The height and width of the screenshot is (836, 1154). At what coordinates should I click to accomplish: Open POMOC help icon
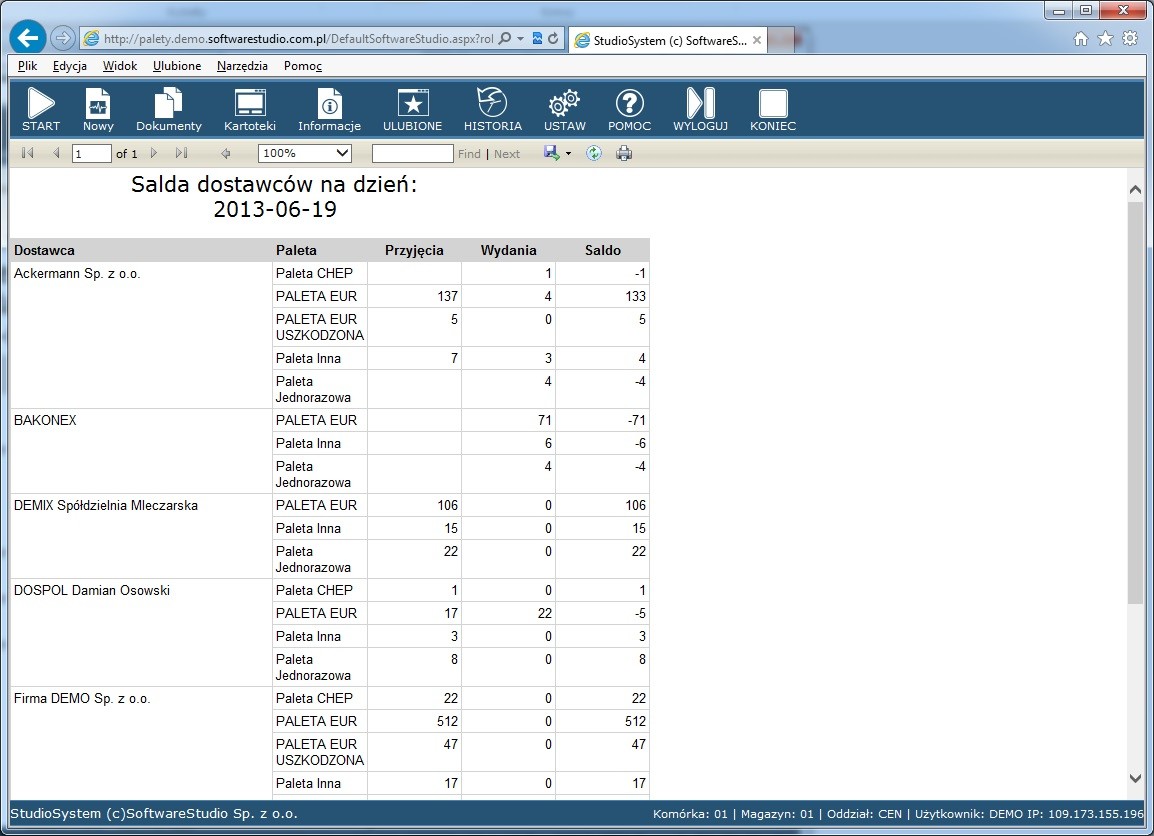click(629, 110)
